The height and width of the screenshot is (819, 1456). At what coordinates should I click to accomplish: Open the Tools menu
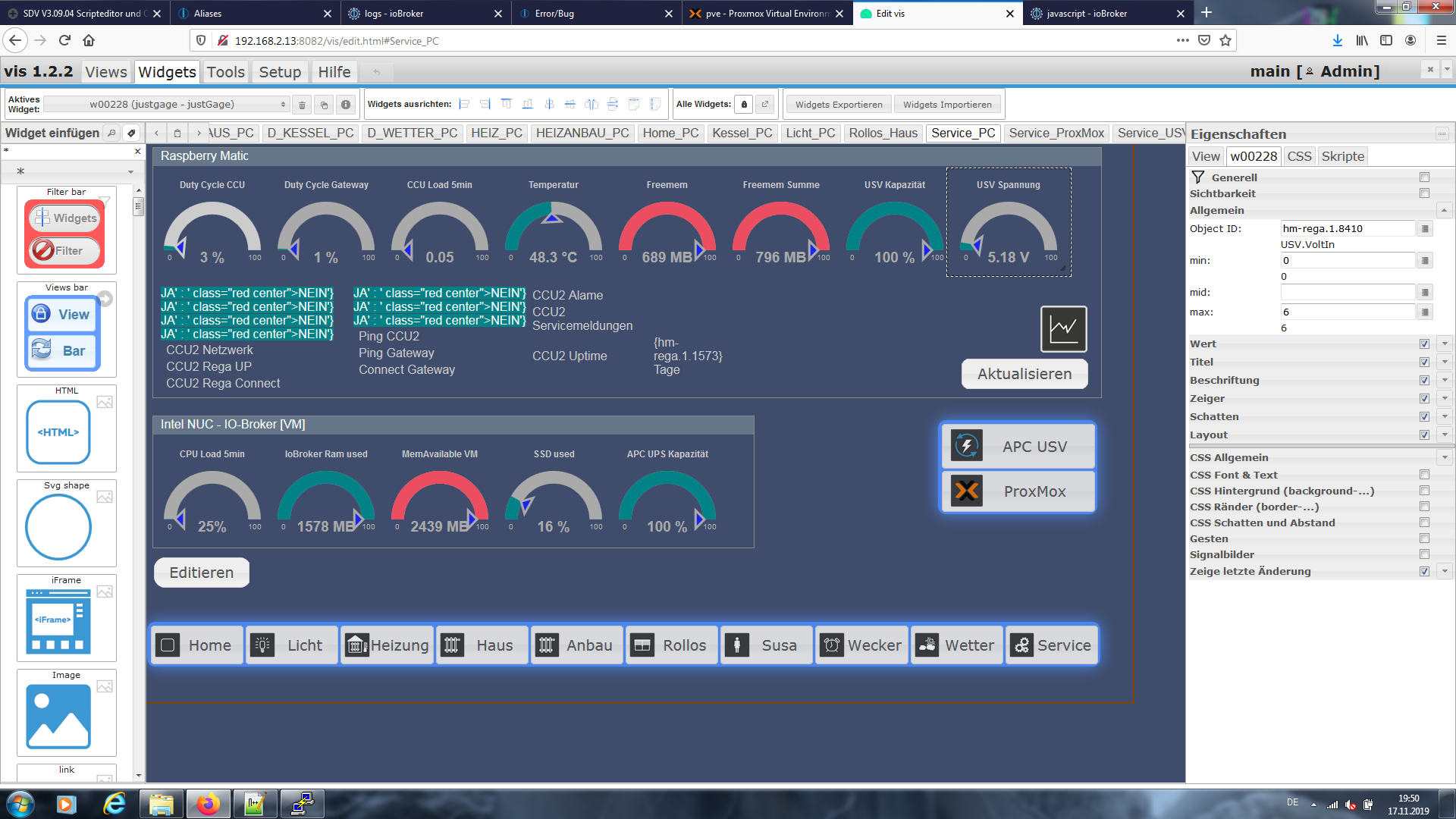tap(226, 72)
